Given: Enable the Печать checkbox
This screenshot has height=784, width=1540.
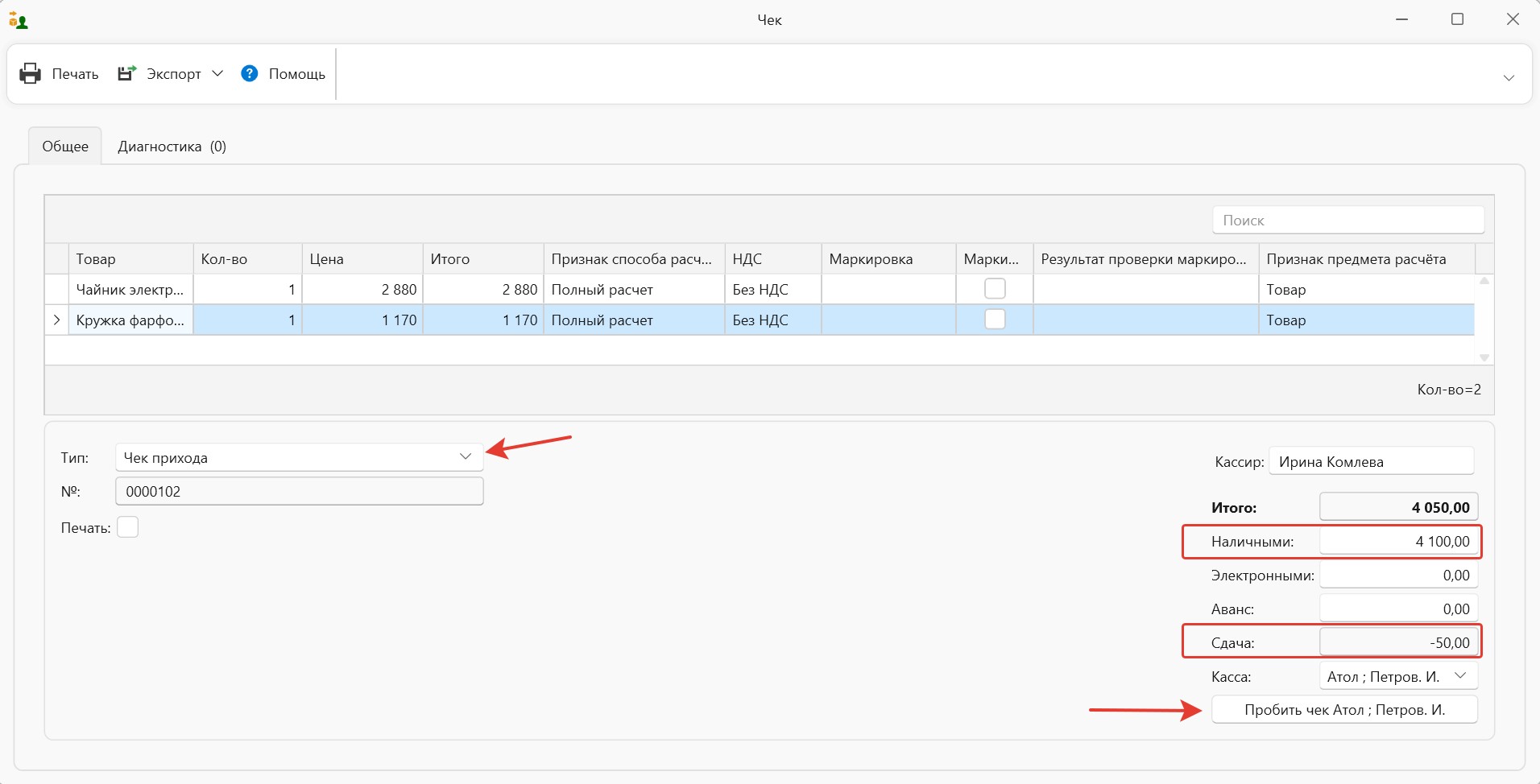Looking at the screenshot, I should (127, 527).
